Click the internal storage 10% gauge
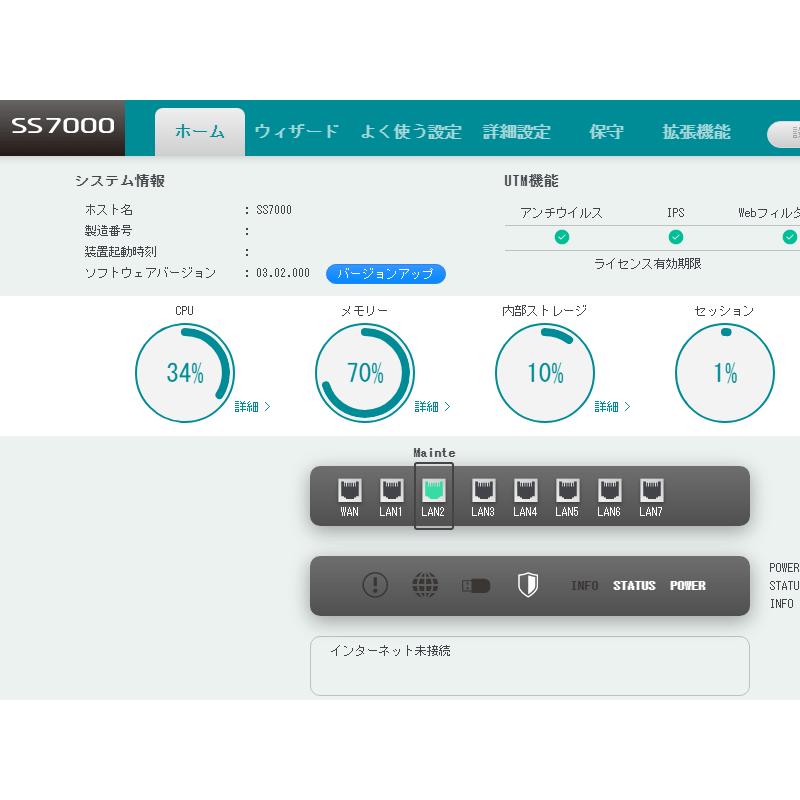Screen dimensions: 800x800 [545, 373]
